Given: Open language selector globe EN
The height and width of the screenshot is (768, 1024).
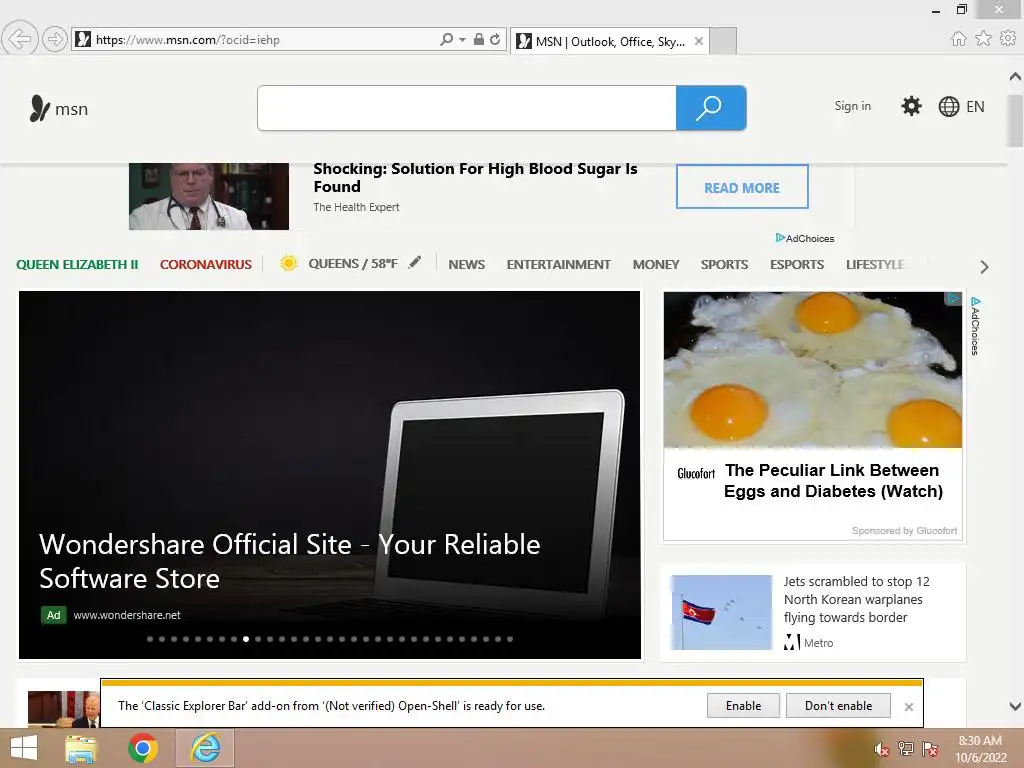Looking at the screenshot, I should [x=961, y=106].
